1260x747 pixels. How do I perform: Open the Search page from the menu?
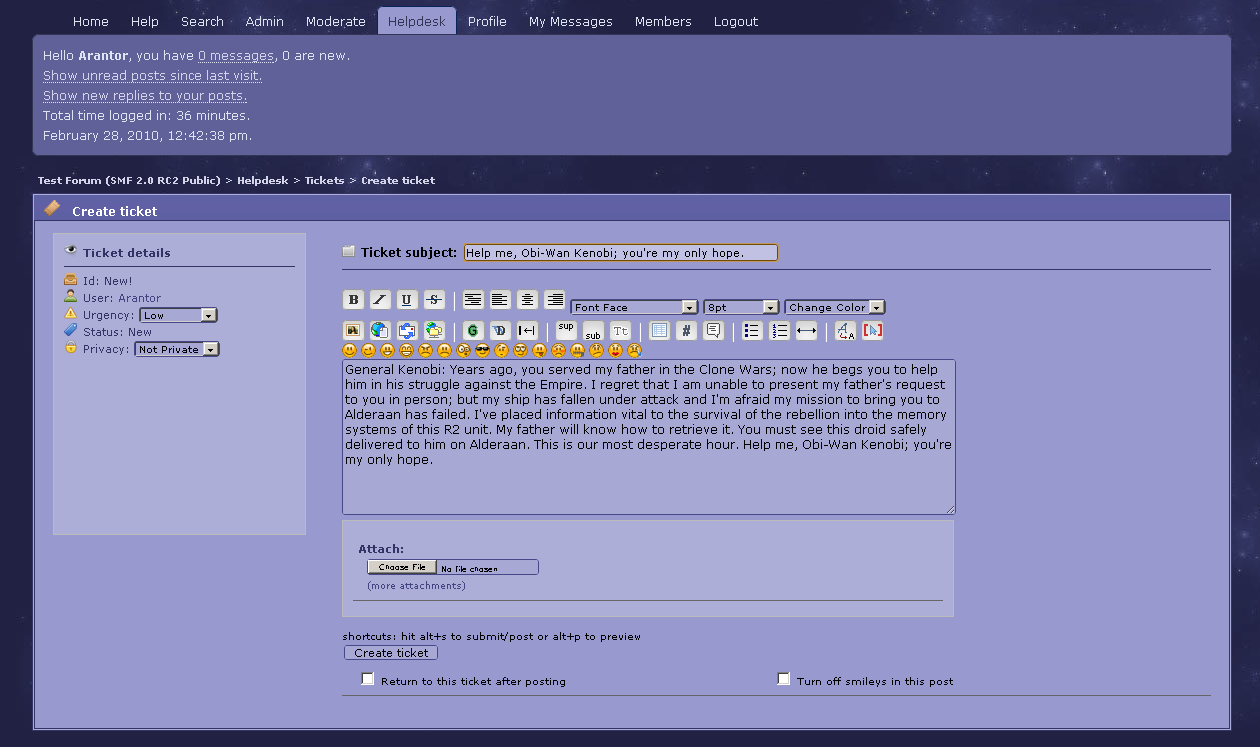[x=202, y=21]
